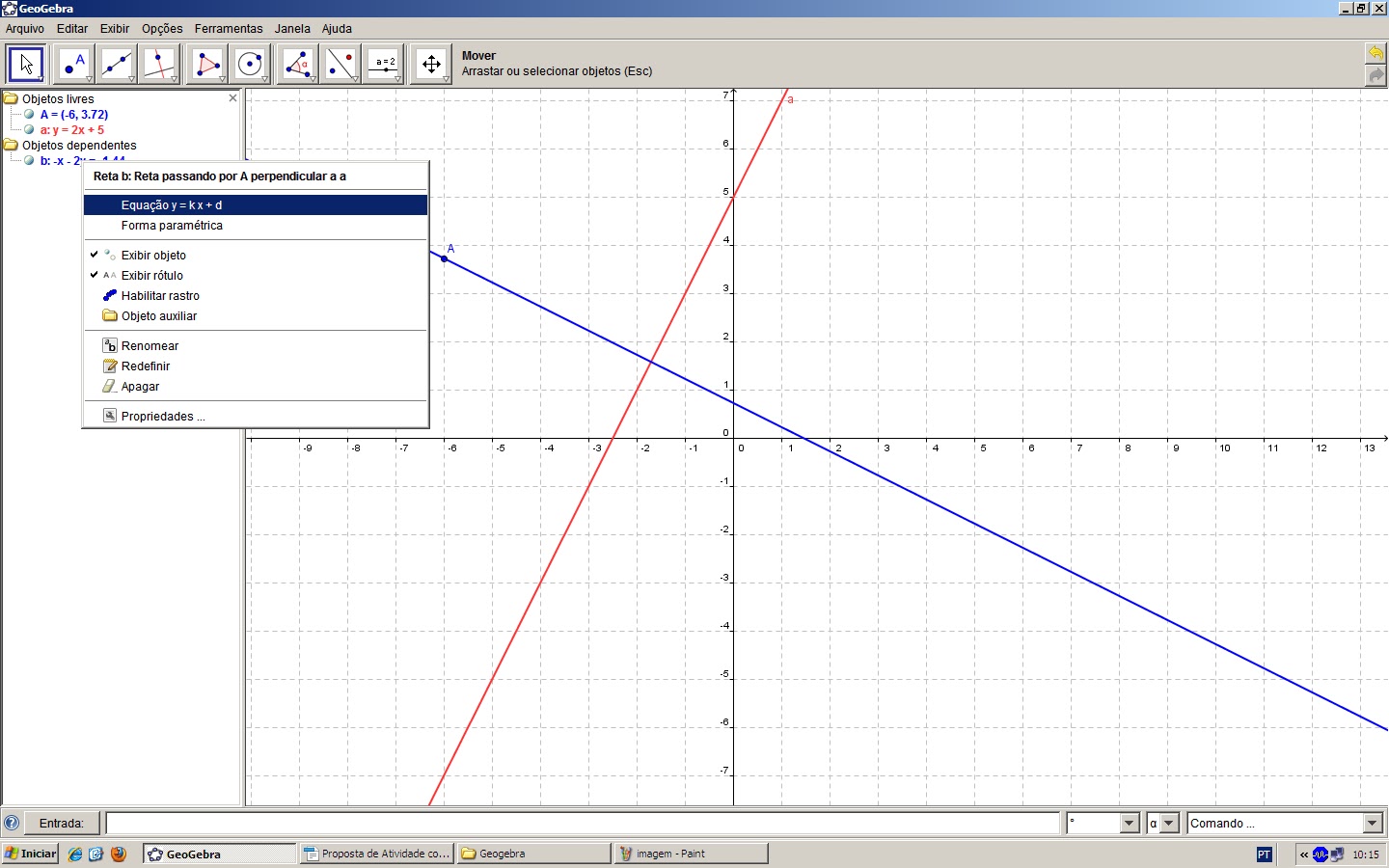Viewport: 1389px width, 868px height.
Task: Choose Forma paramétrica form
Action: pos(256,225)
